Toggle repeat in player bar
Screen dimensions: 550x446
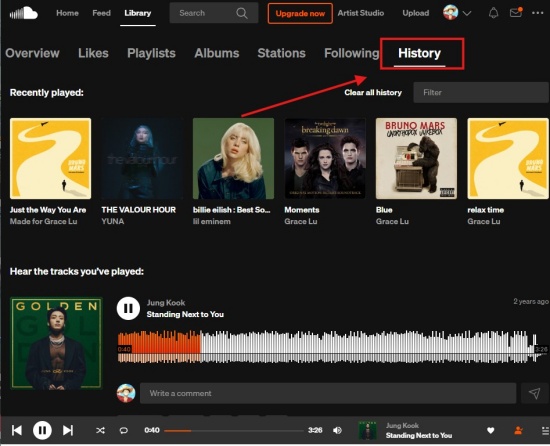pos(123,430)
